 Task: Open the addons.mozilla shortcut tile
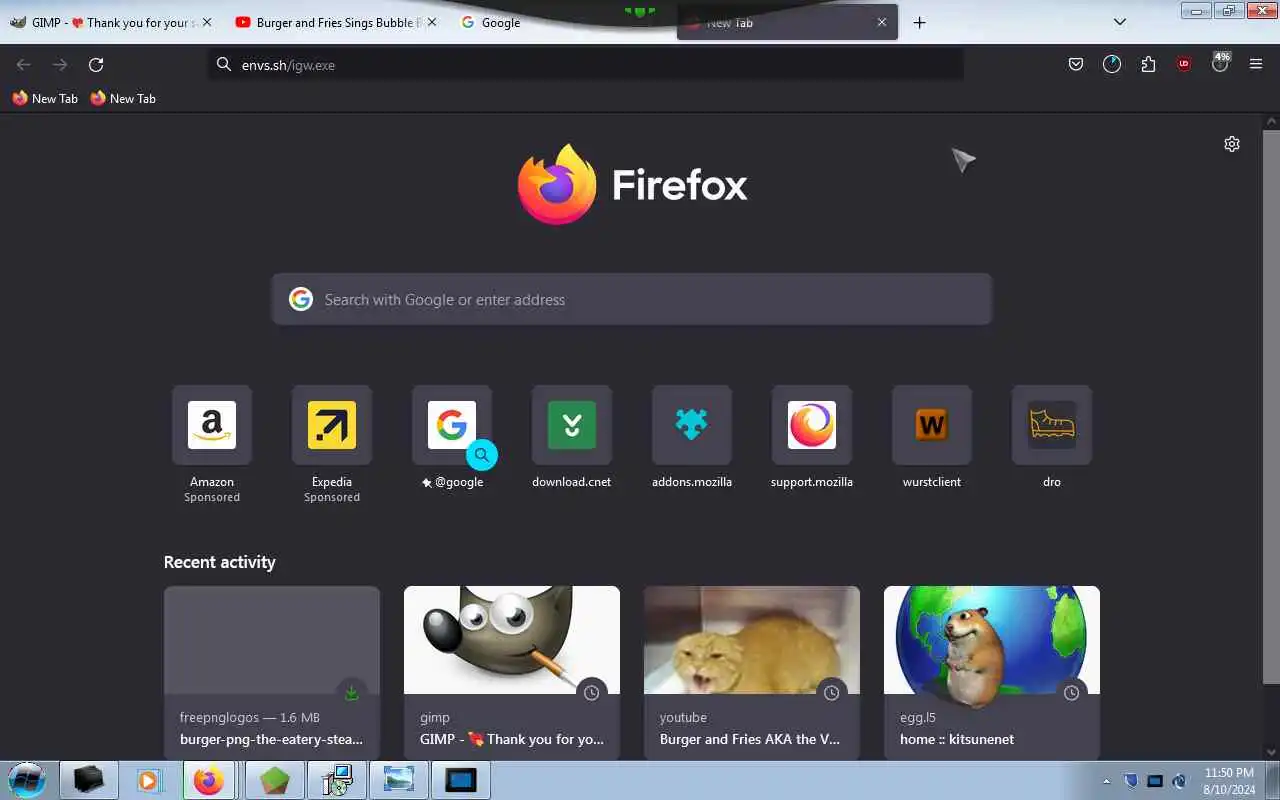point(692,437)
